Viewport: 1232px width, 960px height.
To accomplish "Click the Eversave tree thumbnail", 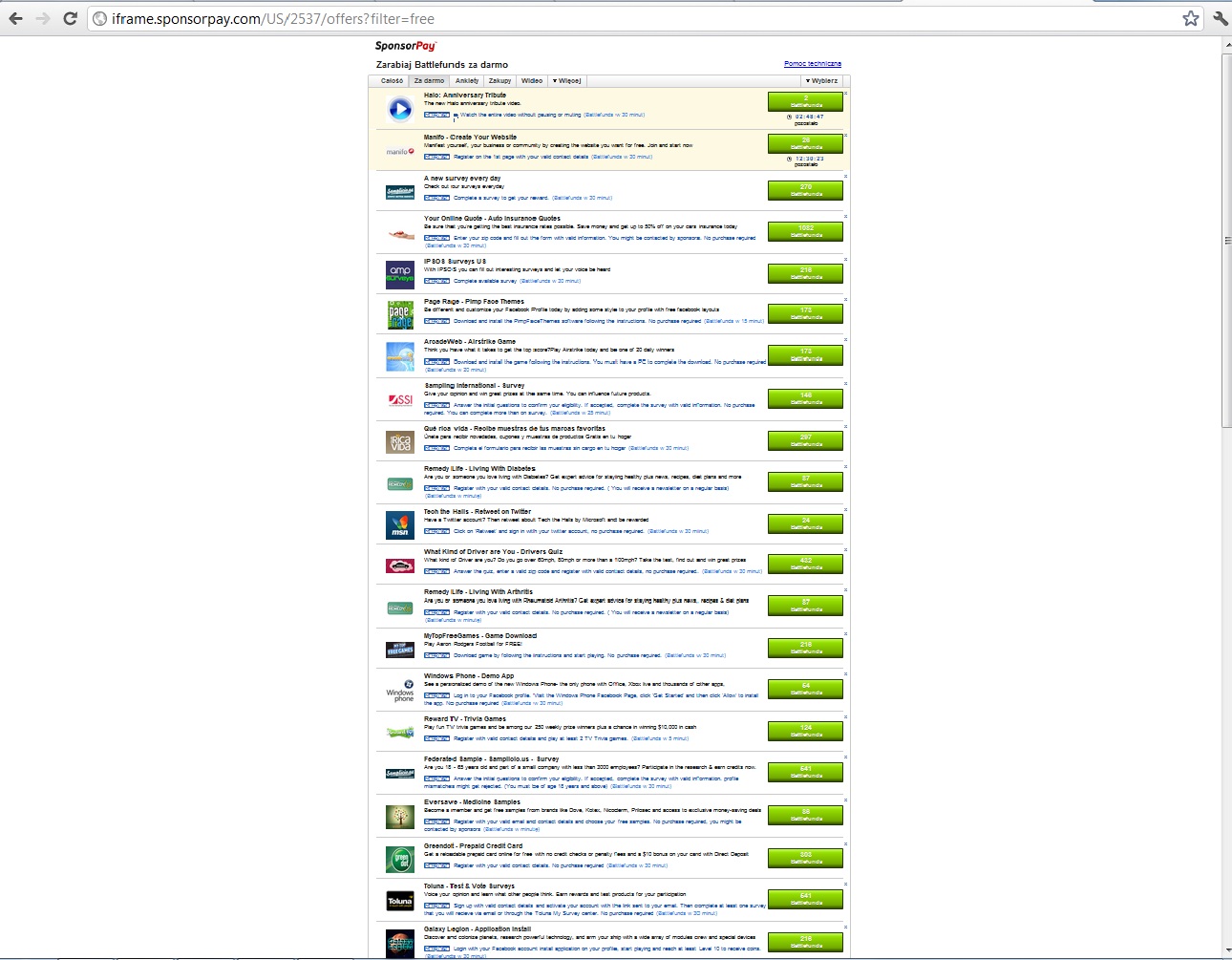I will coord(400,817).
